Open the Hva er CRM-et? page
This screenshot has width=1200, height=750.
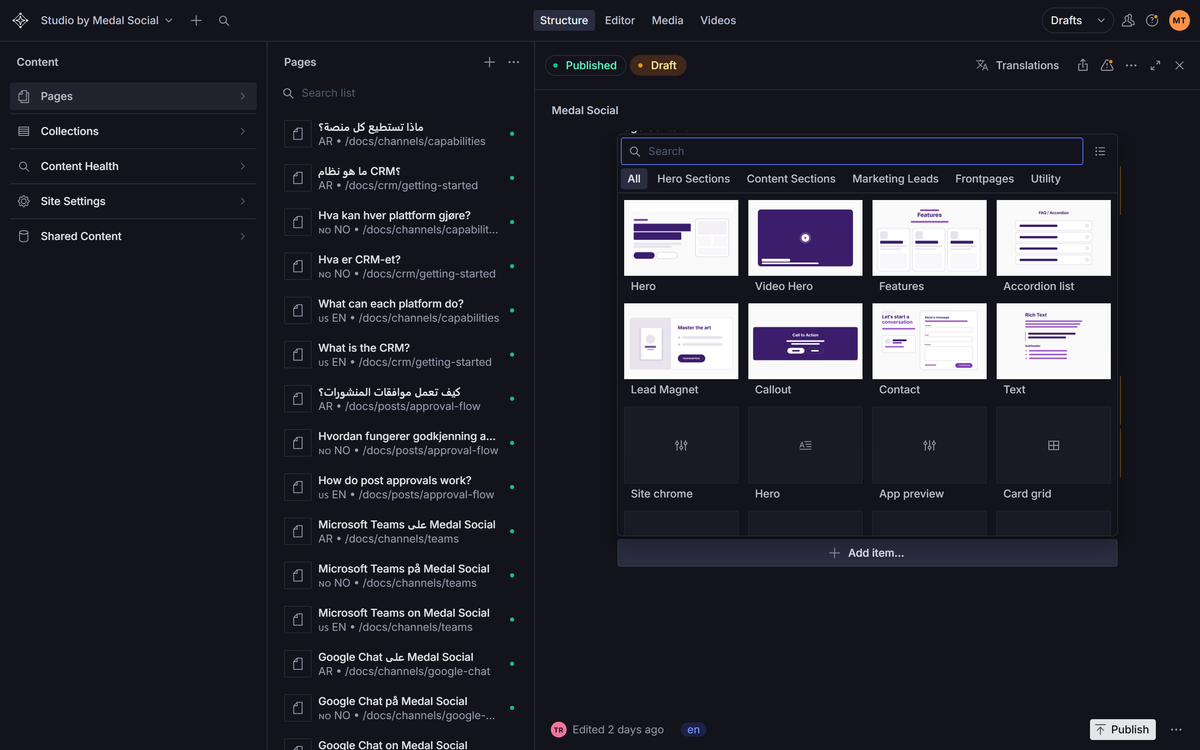pos(400,266)
